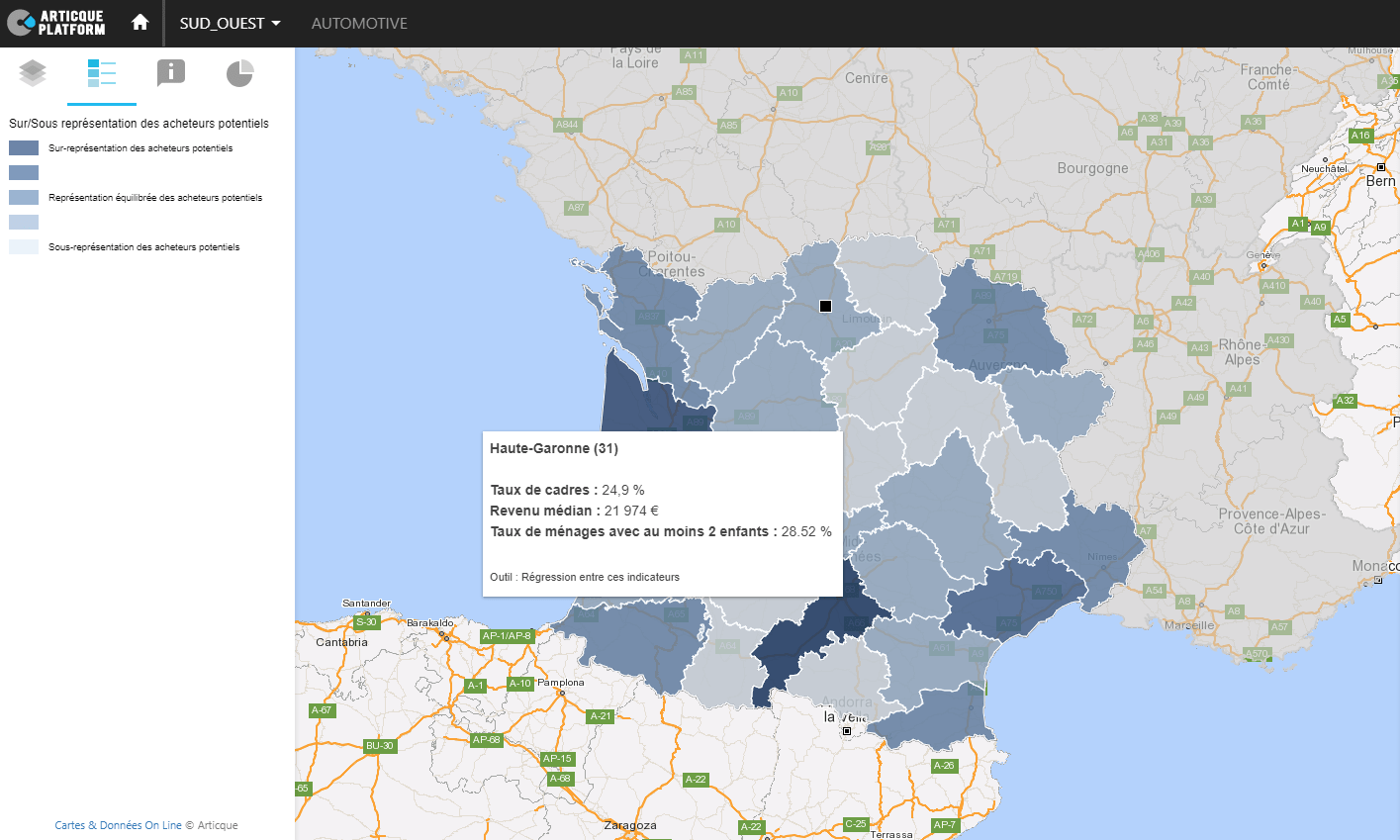Click the A-21 road shield on map

tap(601, 716)
